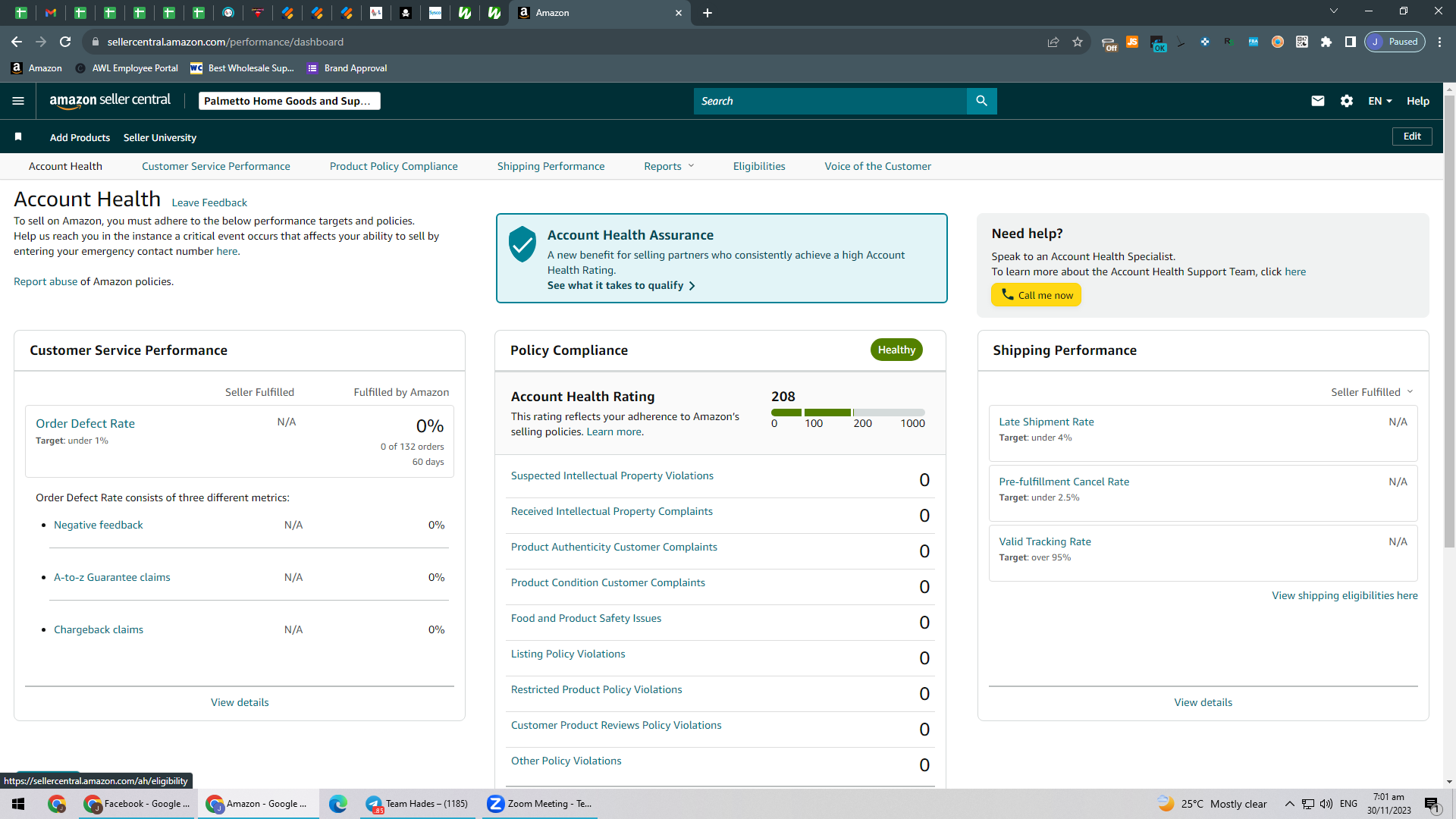This screenshot has width=1456, height=819.
Task: Open Best Wholesale Sup... bookmark
Action: point(242,68)
